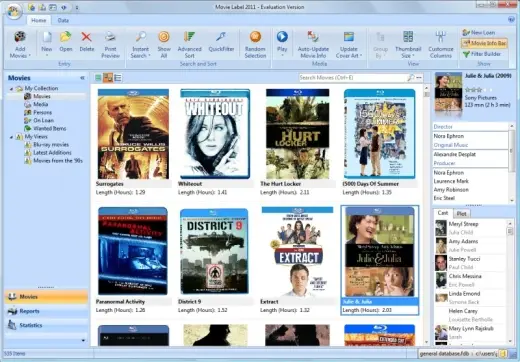Viewport: 520px width, 362px height.
Task: Toggle the Filter Builder panel
Action: coord(481,54)
